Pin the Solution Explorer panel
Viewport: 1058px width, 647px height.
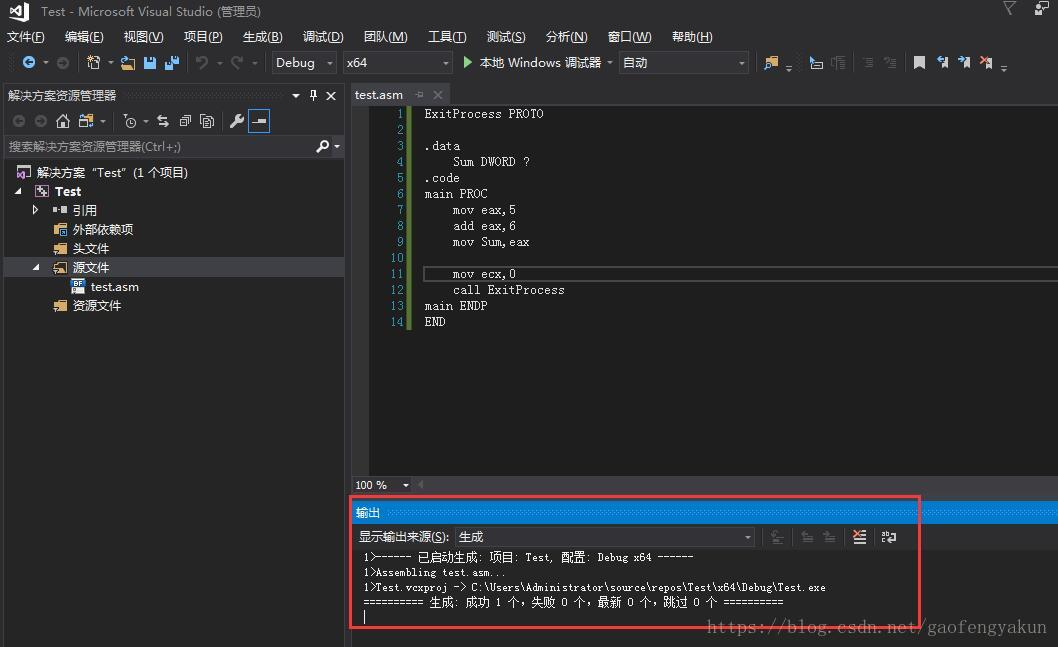tap(312, 95)
